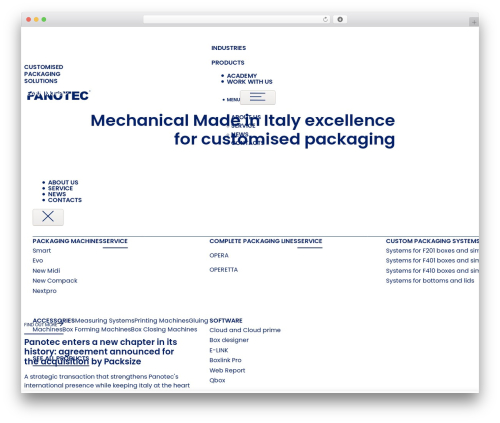Open Systems for F410 boxes link
This screenshot has width=500, height=423.
[x=432, y=271]
